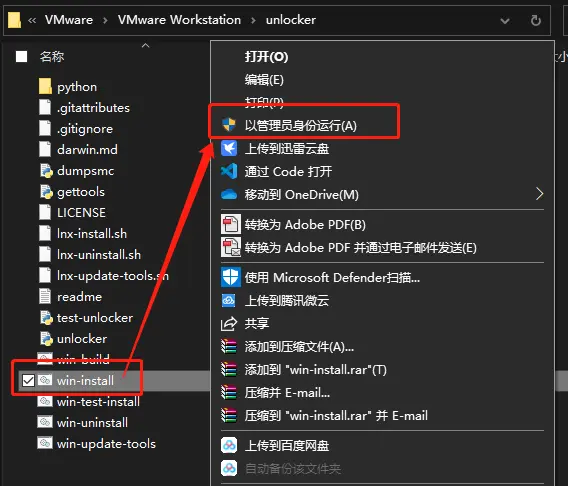568x486 pixels.
Task: Click the unlocker Python file icon
Action: point(46,339)
